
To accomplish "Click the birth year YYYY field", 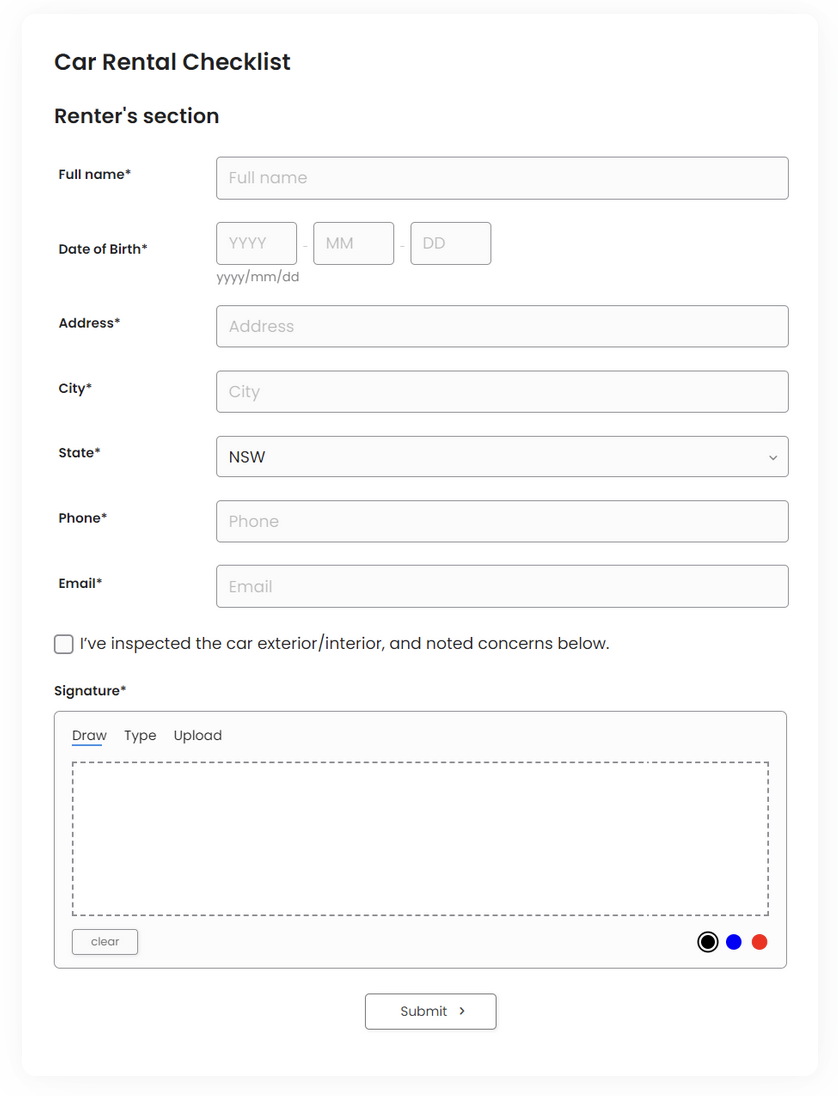I will (256, 243).
